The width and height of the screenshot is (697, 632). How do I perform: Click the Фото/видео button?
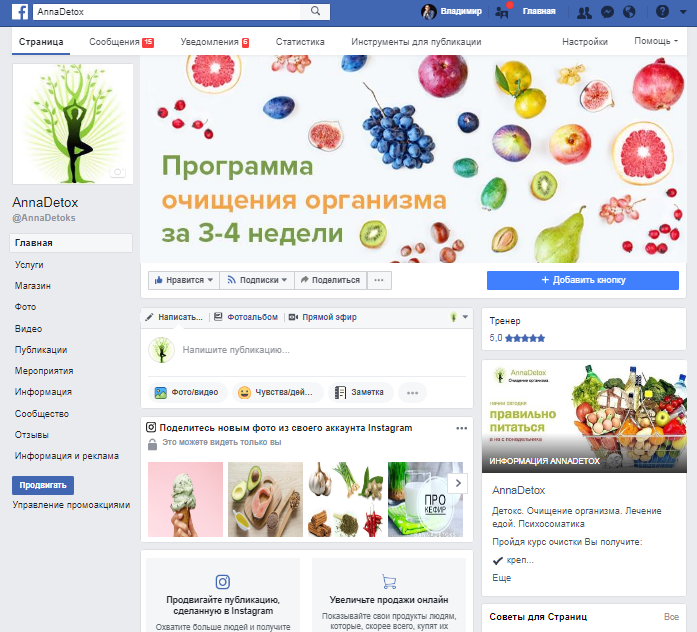pyautogui.click(x=187, y=392)
